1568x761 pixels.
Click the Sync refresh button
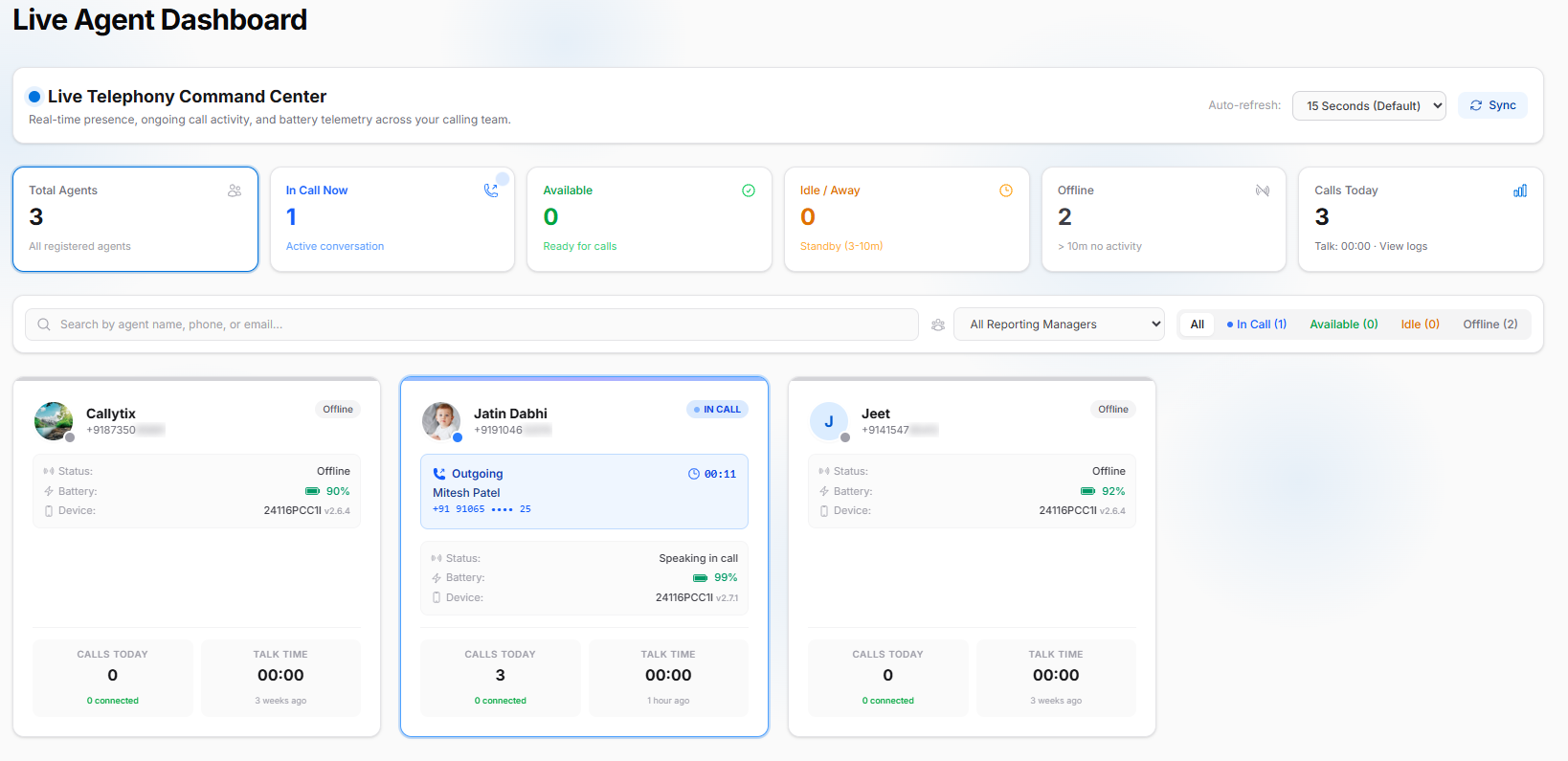1492,105
